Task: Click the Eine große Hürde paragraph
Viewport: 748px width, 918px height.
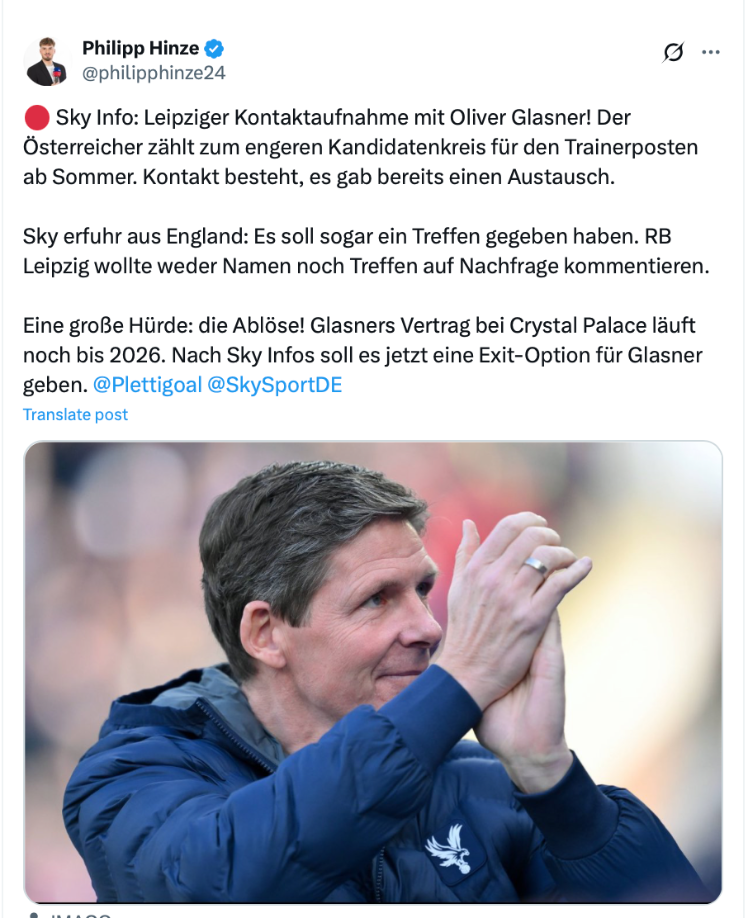Action: coord(363,355)
